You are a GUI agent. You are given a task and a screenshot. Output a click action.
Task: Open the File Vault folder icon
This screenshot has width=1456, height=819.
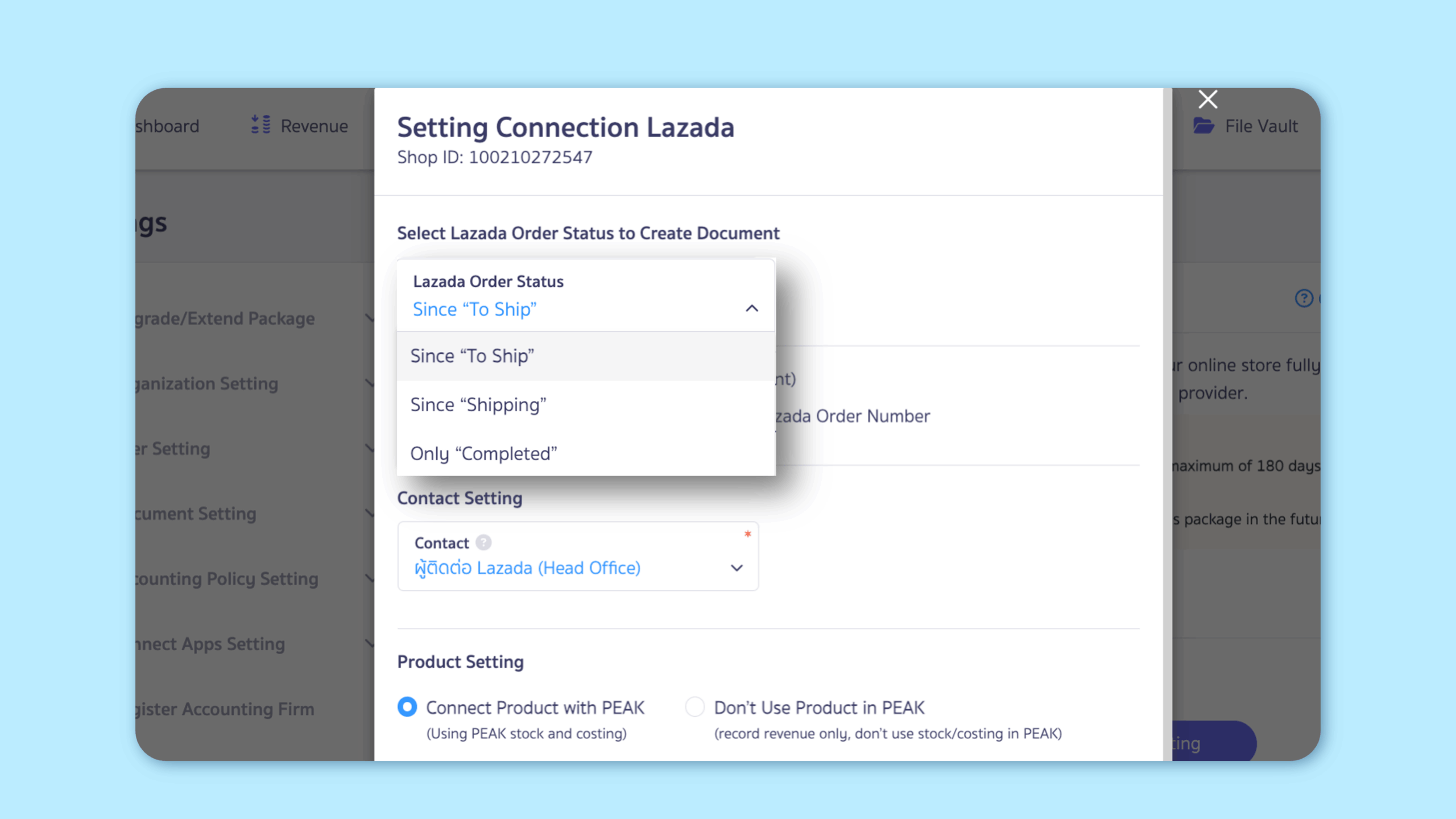point(1203,126)
